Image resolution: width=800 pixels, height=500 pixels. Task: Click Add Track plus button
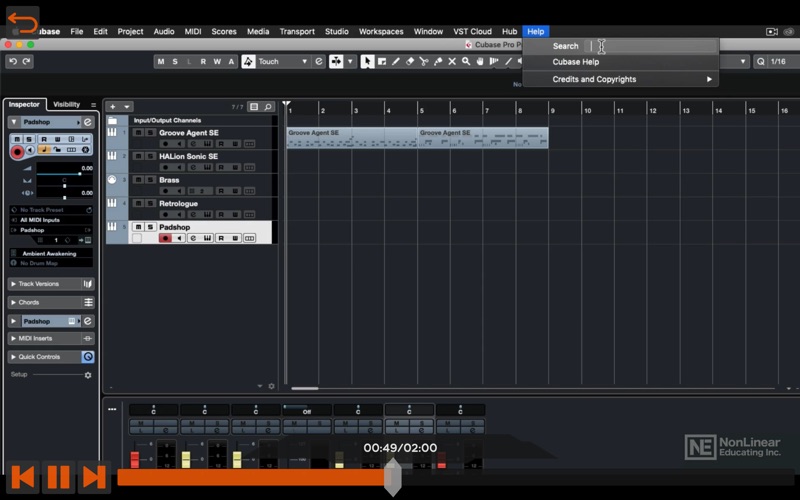point(113,107)
